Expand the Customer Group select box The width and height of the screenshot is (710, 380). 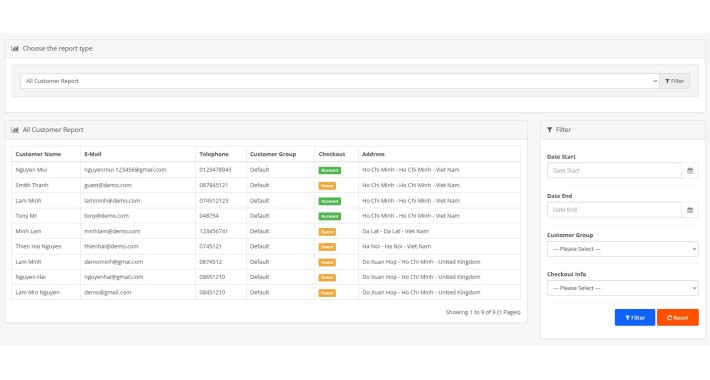point(623,249)
